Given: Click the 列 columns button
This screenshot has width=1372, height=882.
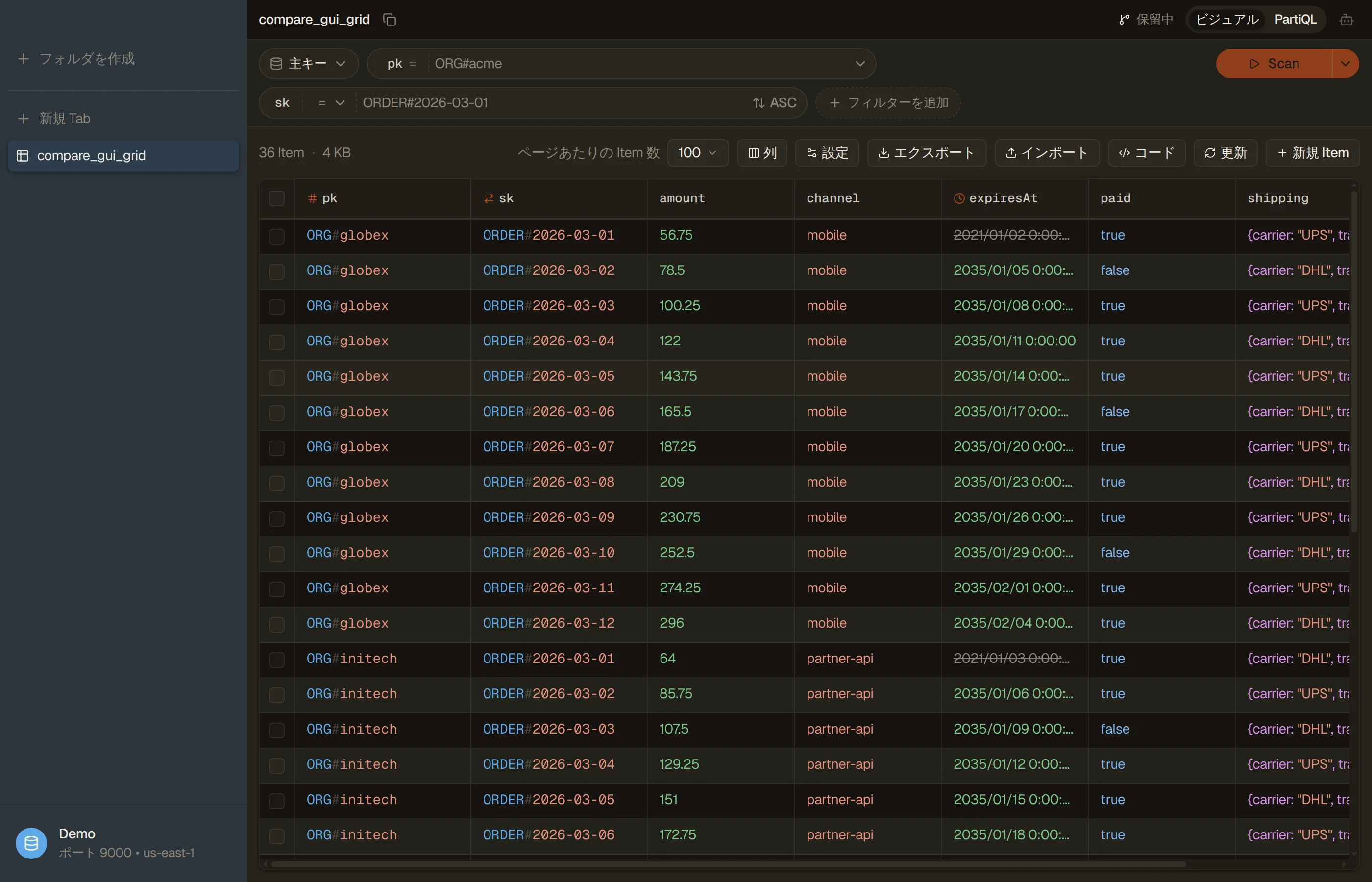Looking at the screenshot, I should pos(761,153).
